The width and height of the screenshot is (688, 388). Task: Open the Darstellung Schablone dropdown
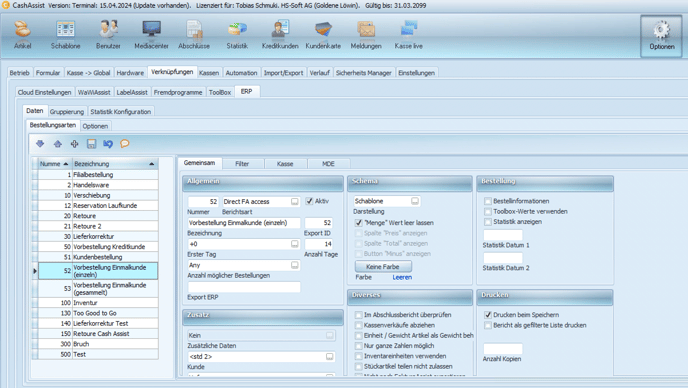(415, 201)
